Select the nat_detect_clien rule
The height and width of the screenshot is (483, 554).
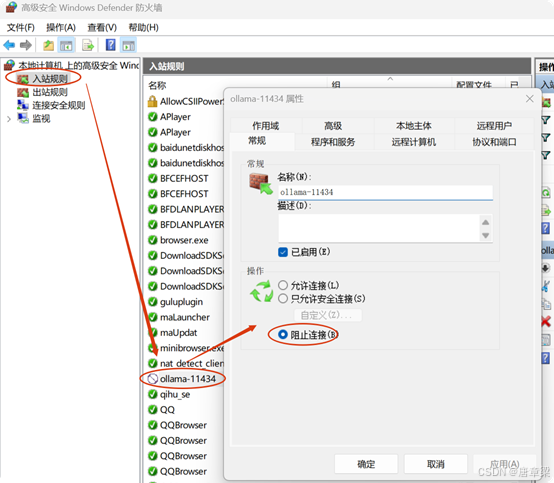[x=192, y=363]
